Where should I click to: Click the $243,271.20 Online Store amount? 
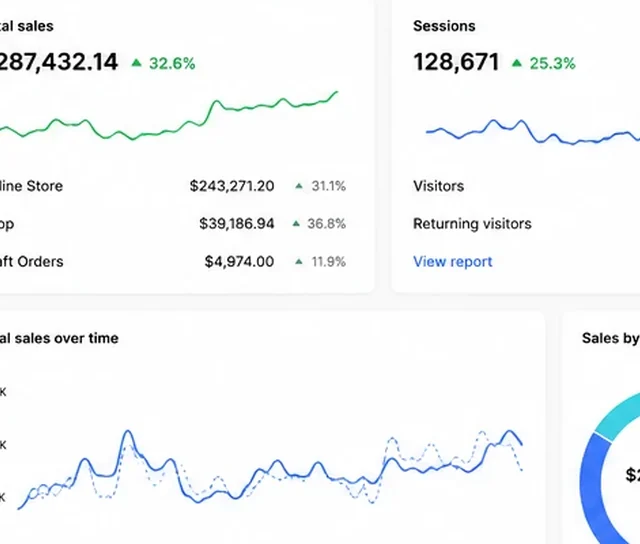(232, 186)
